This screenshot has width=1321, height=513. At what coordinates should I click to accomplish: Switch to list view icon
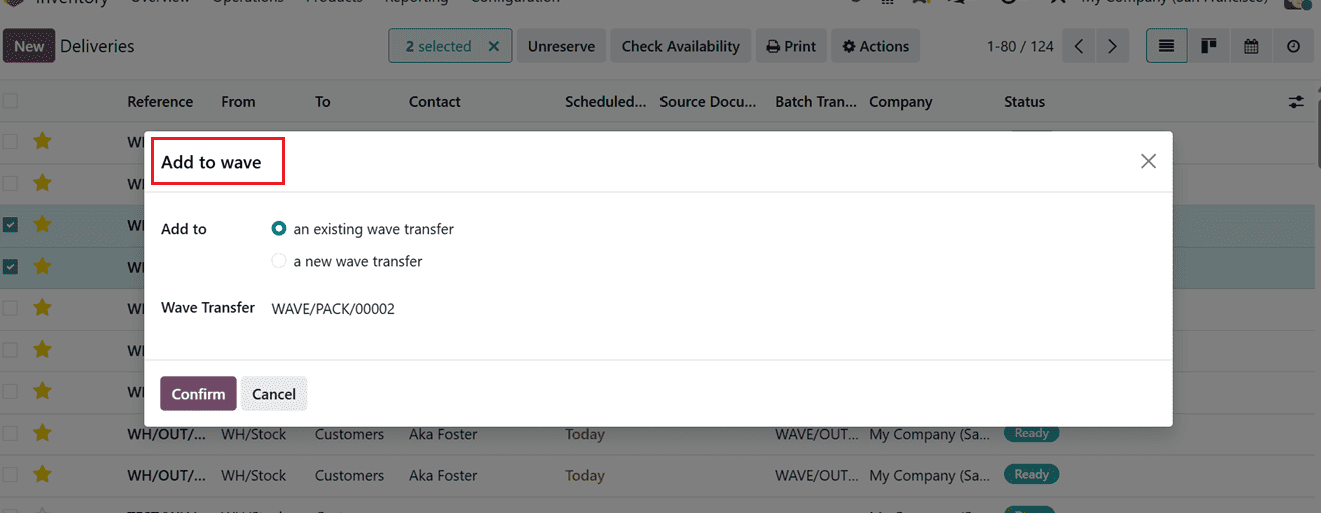1166,46
